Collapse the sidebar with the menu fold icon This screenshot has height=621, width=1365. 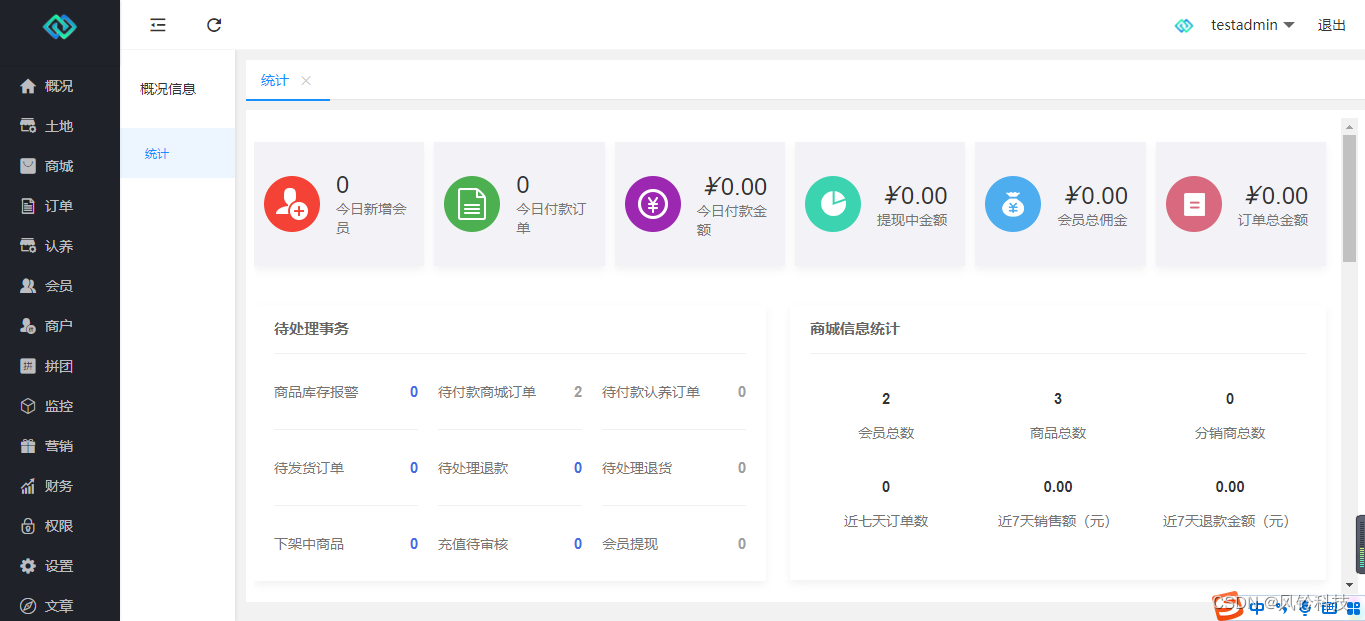point(158,25)
